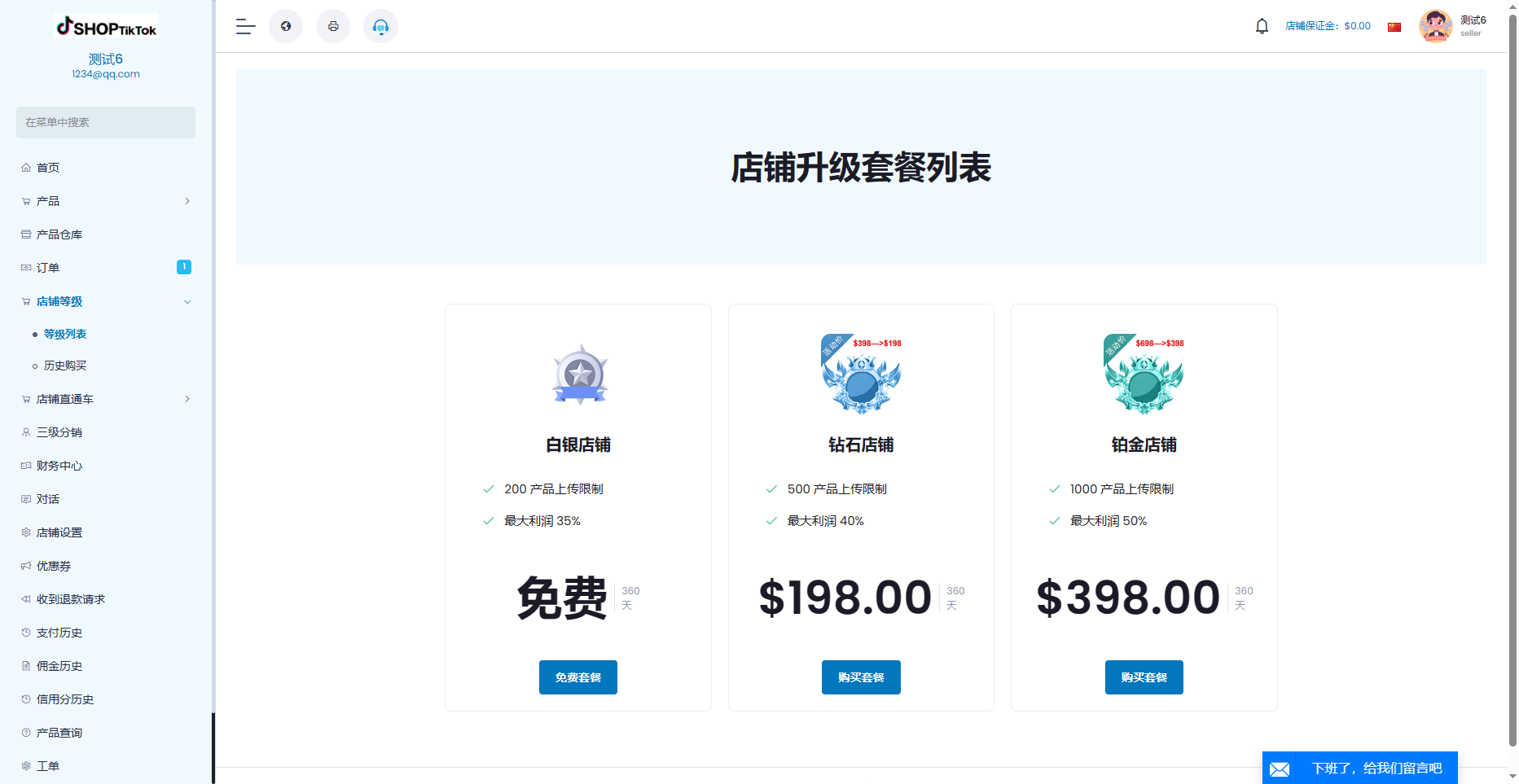Collapse the 店铺等级 submenu chevron
Screen dimensions: 1519x784
tap(187, 302)
